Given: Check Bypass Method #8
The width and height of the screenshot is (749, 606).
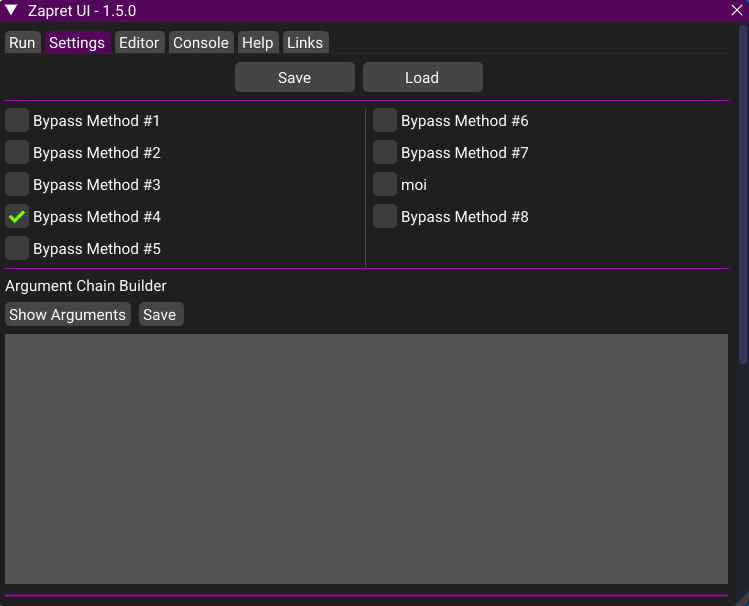Looking at the screenshot, I should (385, 216).
